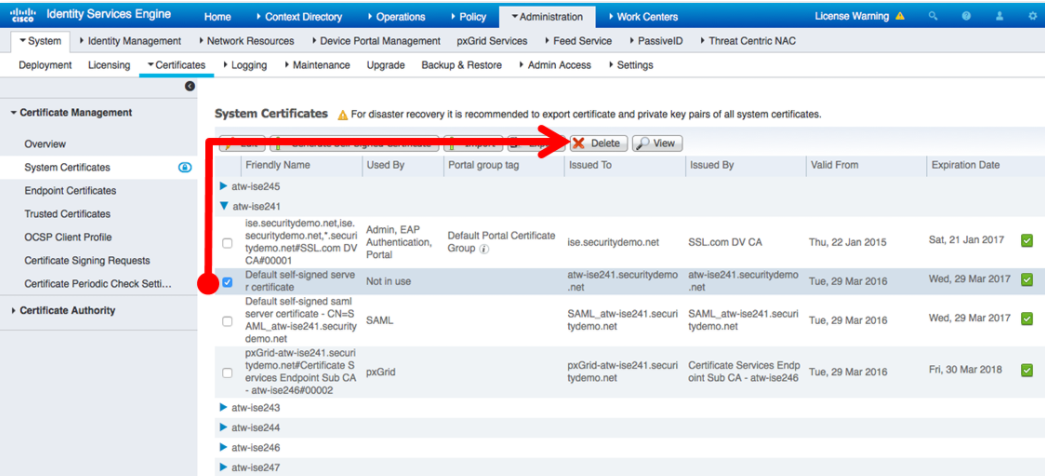Screen dimensions: 1045x476
Task: Click the lock icon beside System Certificates
Action: click(x=185, y=167)
